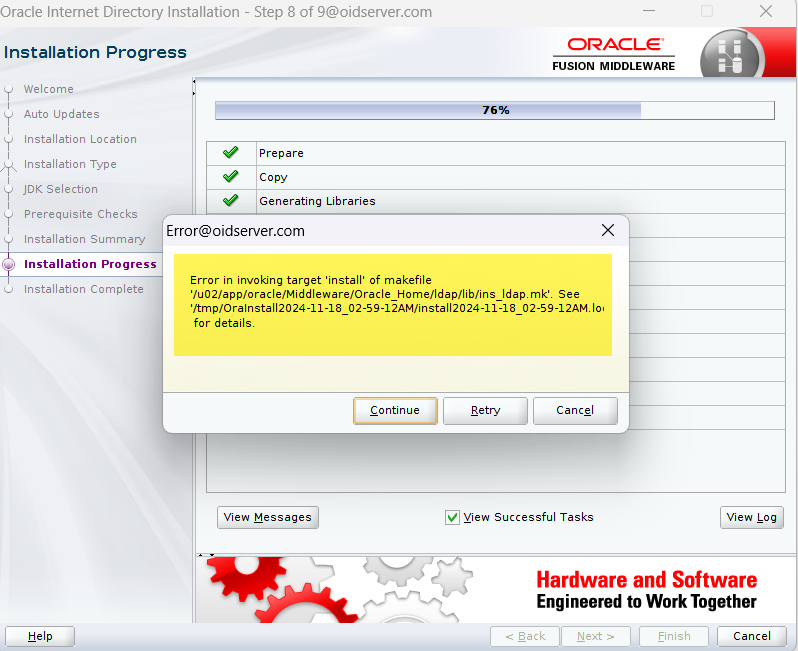
Task: Close the Error@oidserver.com dialog with X
Action: 607,230
